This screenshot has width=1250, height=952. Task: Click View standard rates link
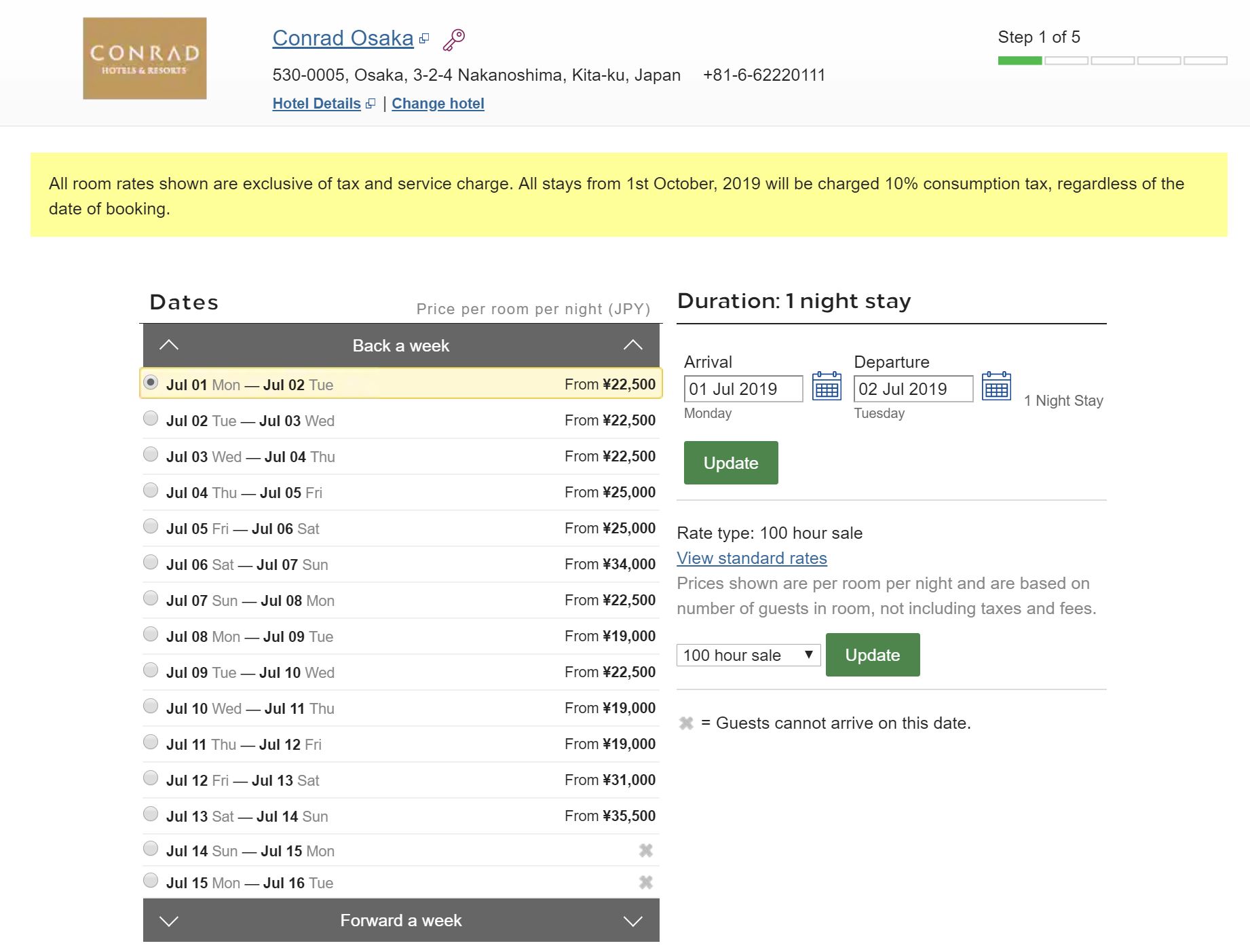point(752,558)
